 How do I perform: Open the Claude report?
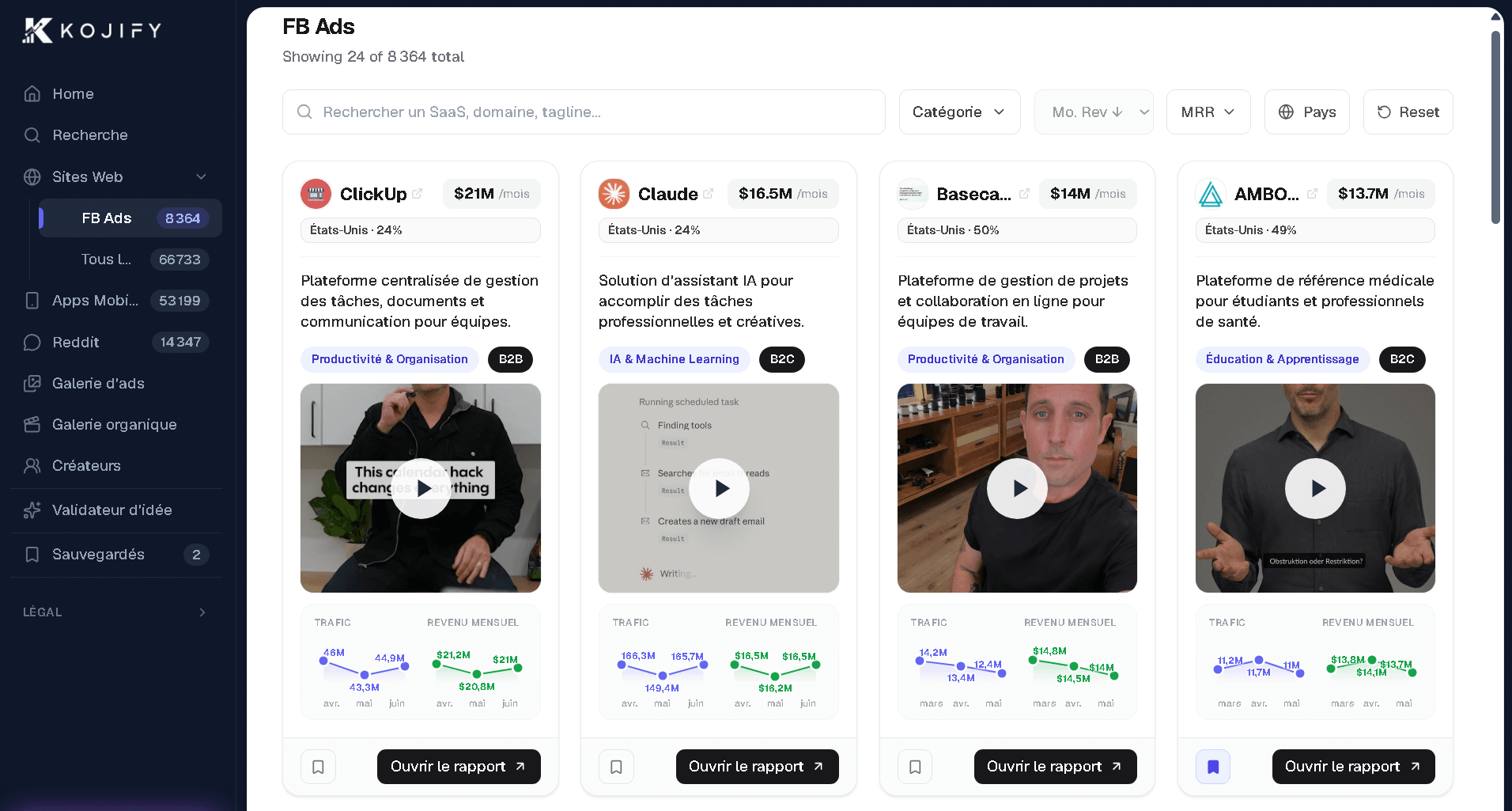757,767
